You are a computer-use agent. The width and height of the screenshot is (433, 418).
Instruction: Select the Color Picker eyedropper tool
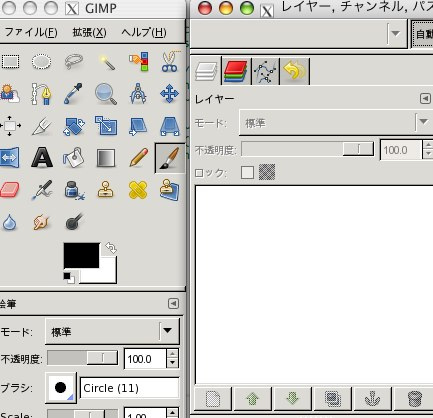tap(74, 94)
